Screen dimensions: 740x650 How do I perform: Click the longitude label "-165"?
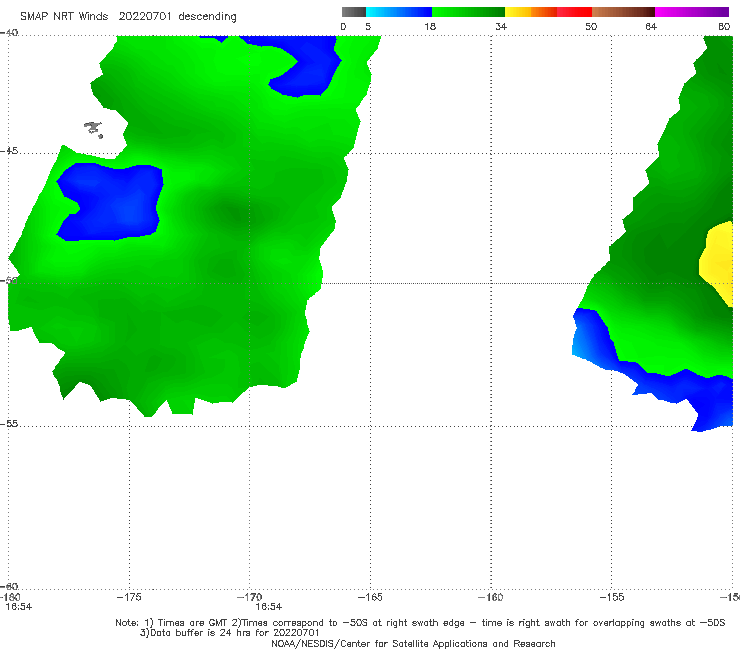point(370,598)
